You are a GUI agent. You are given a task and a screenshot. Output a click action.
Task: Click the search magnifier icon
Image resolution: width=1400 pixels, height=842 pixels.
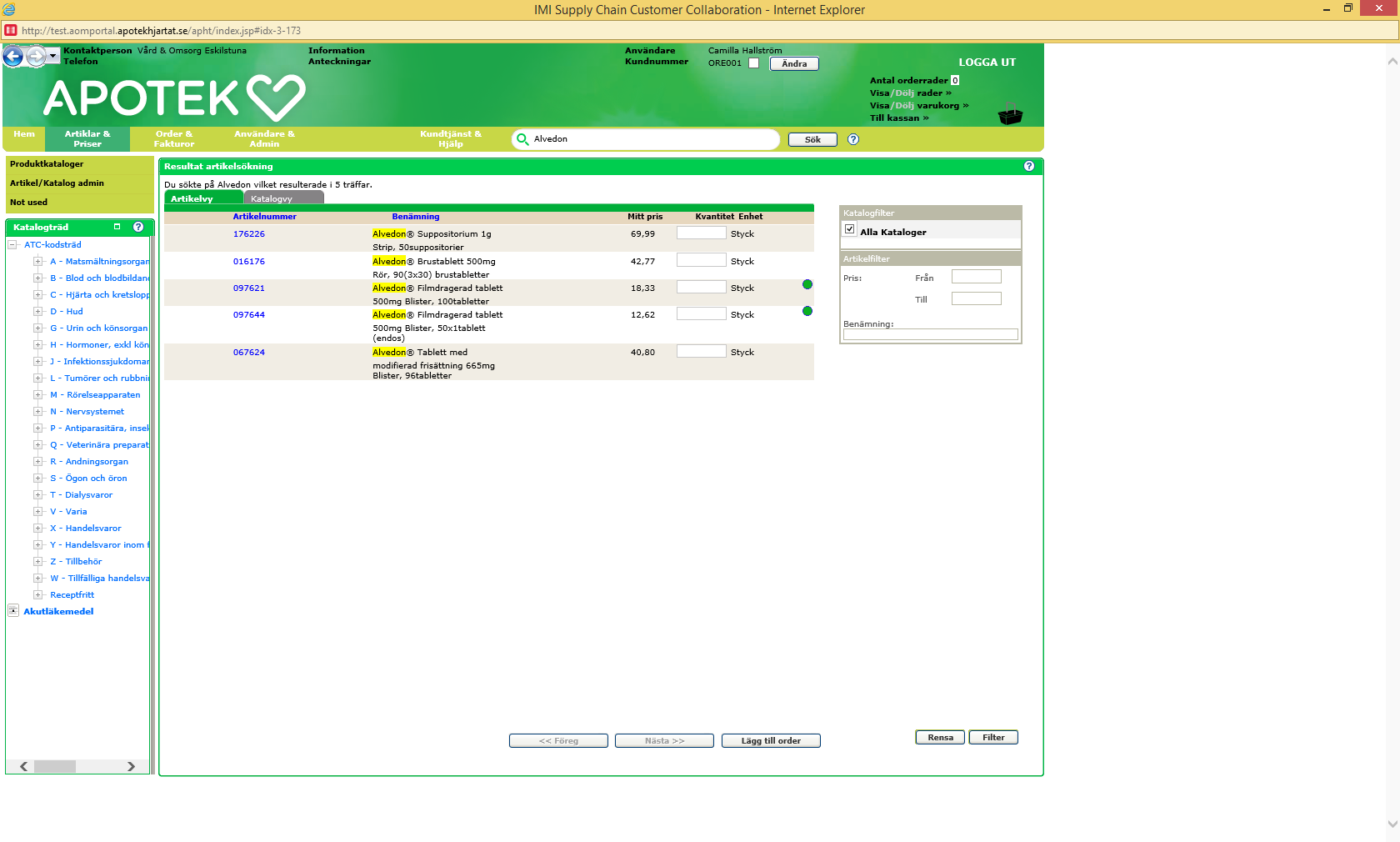pyautogui.click(x=522, y=139)
